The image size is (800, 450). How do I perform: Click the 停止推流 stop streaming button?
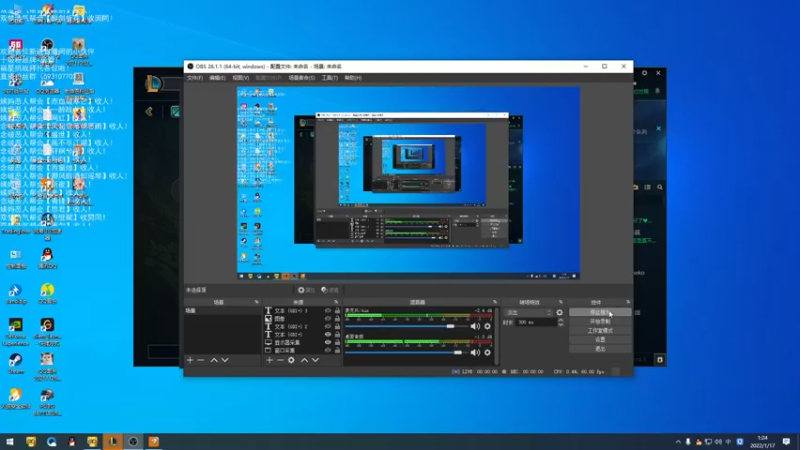pos(600,312)
